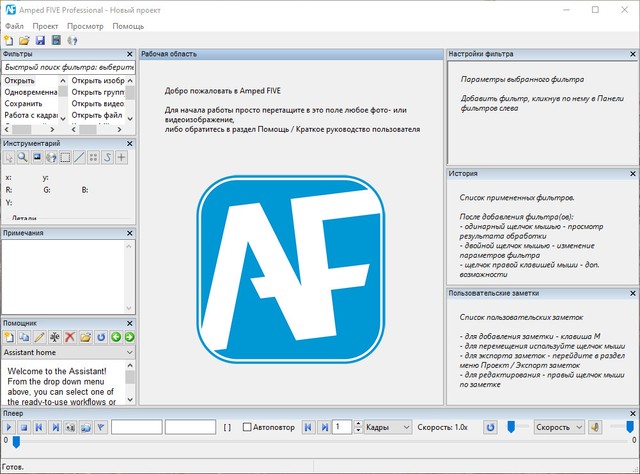Click the magnifier zoom tool in Инструментарий

23,158
